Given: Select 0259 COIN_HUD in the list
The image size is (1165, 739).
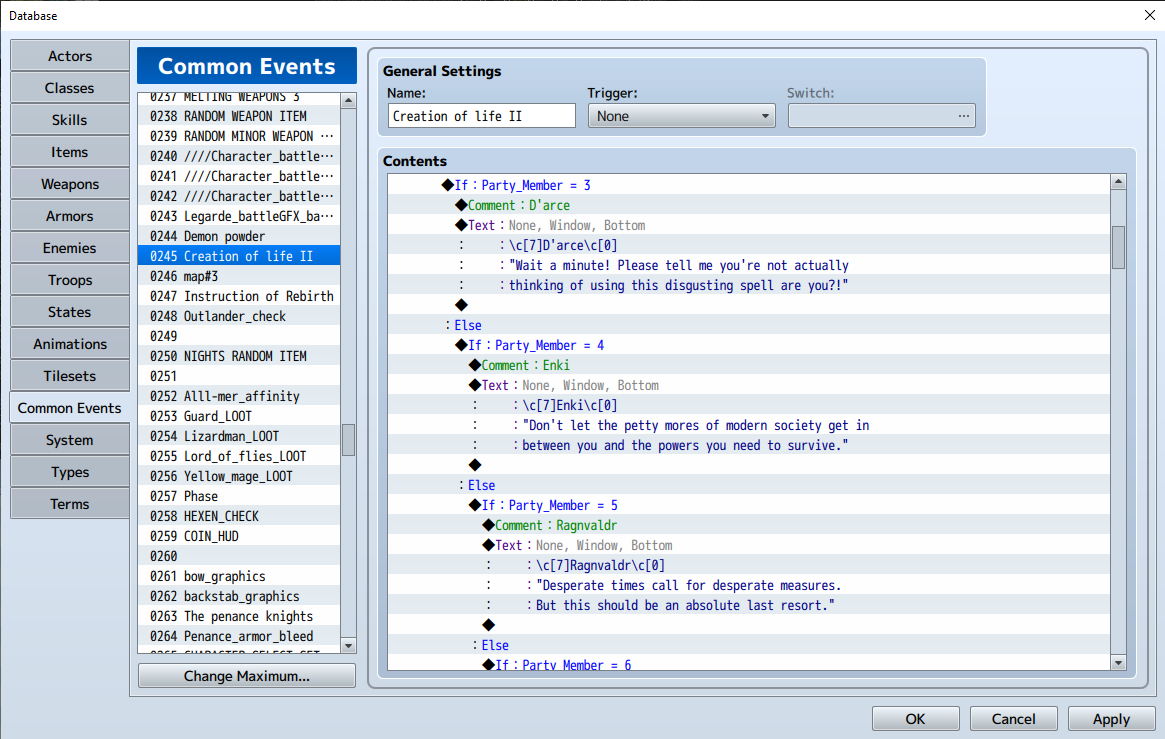Looking at the screenshot, I should pyautogui.click(x=238, y=536).
